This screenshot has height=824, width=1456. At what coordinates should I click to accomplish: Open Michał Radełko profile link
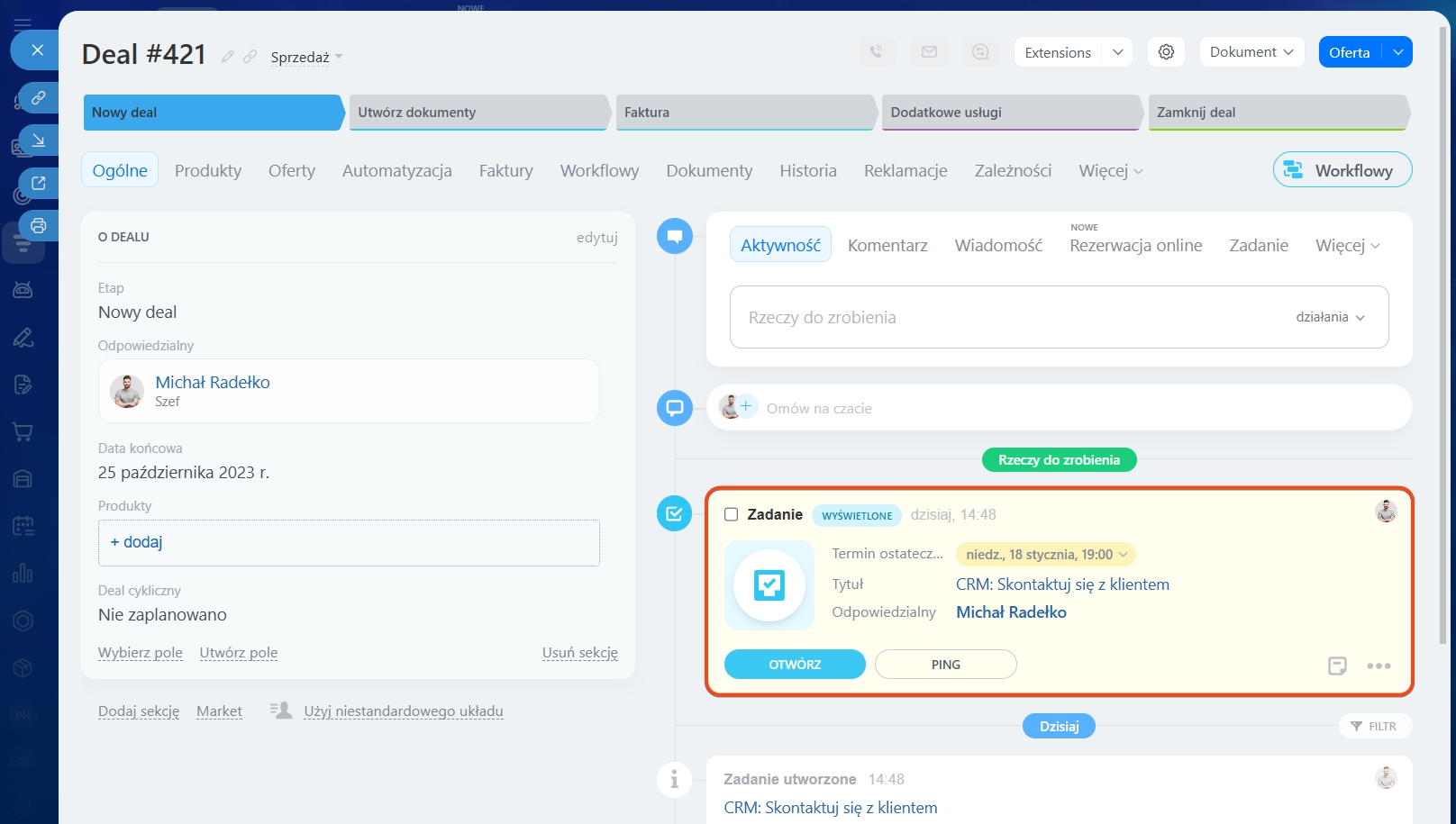pos(213,382)
